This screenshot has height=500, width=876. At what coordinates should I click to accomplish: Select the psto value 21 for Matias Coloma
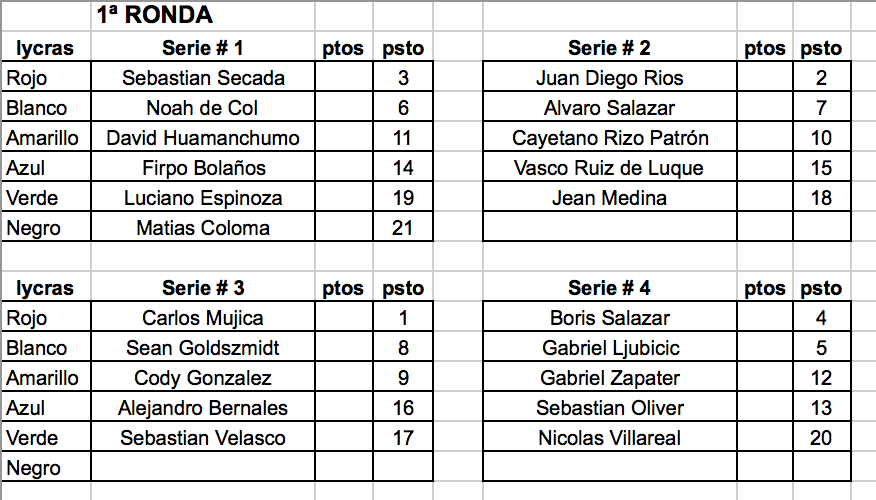[x=403, y=227]
